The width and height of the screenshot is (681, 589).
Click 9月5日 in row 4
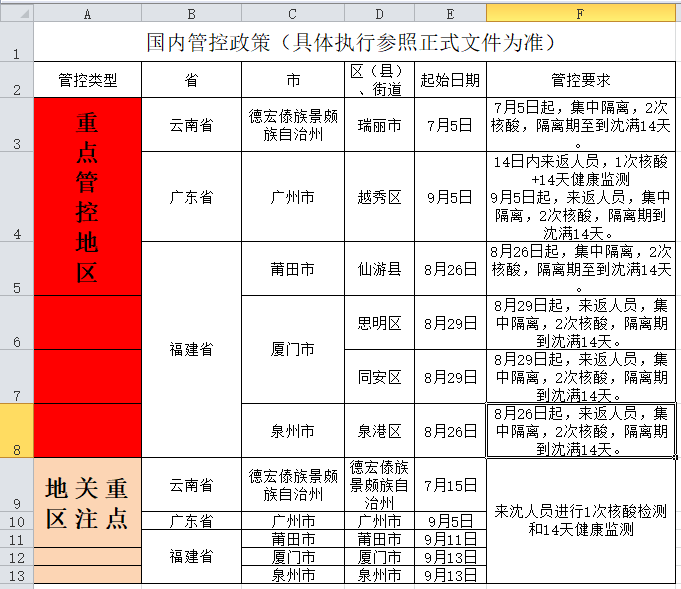coord(450,196)
